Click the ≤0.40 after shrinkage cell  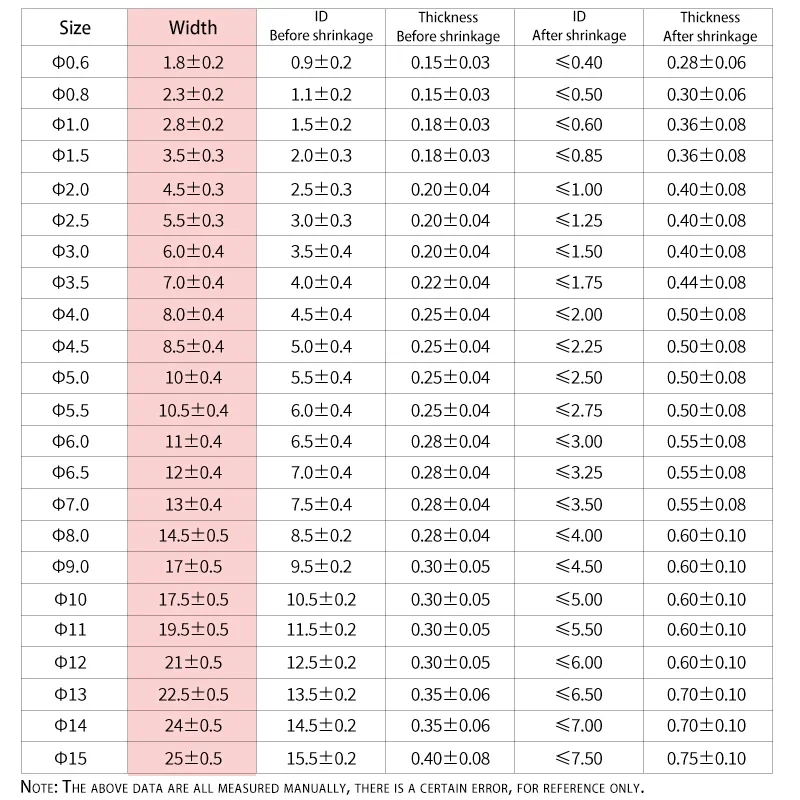[579, 62]
